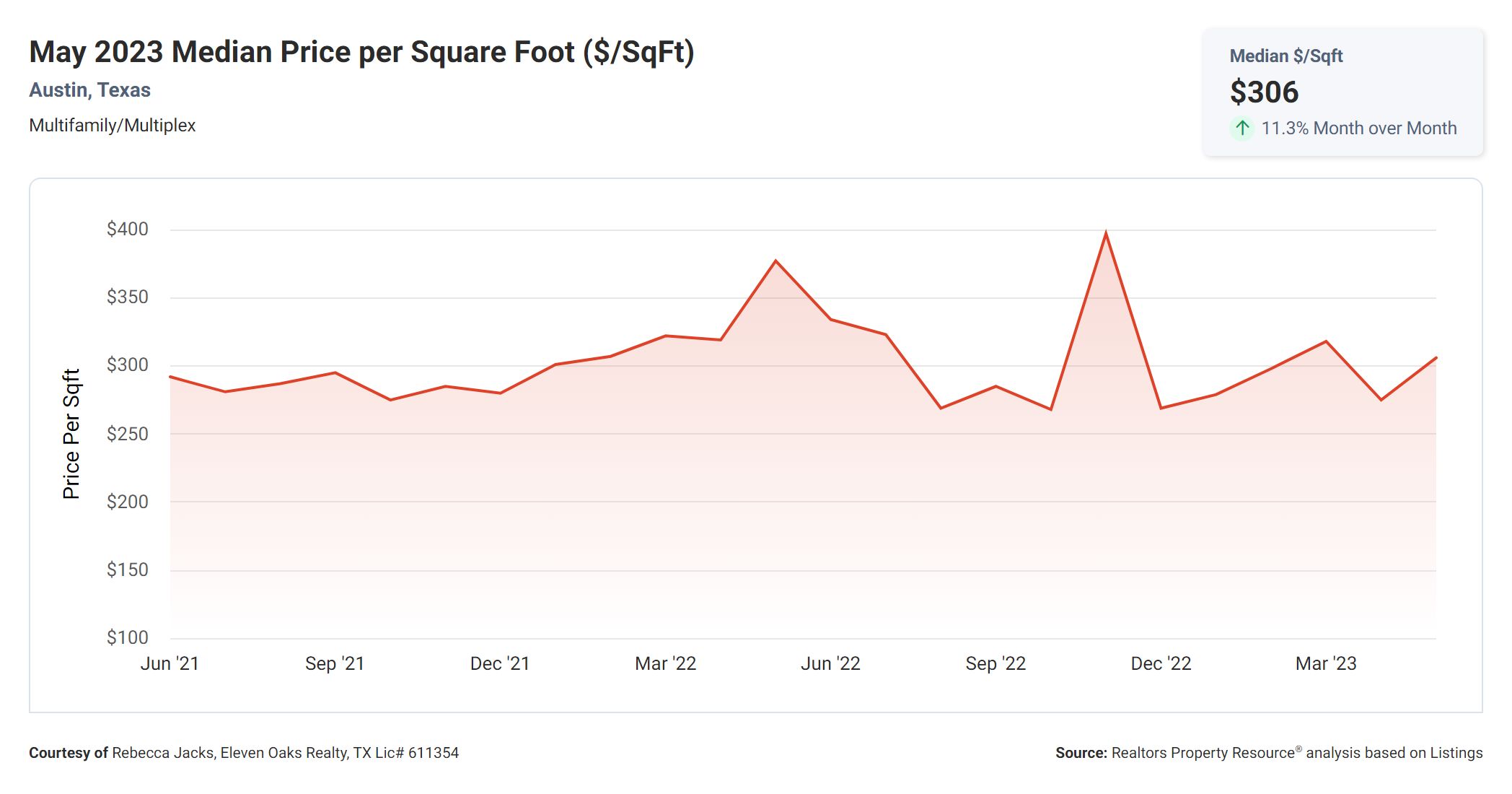Image resolution: width=1512 pixels, height=794 pixels.
Task: Click the 11.3% Month over Month text
Action: (x=1358, y=128)
